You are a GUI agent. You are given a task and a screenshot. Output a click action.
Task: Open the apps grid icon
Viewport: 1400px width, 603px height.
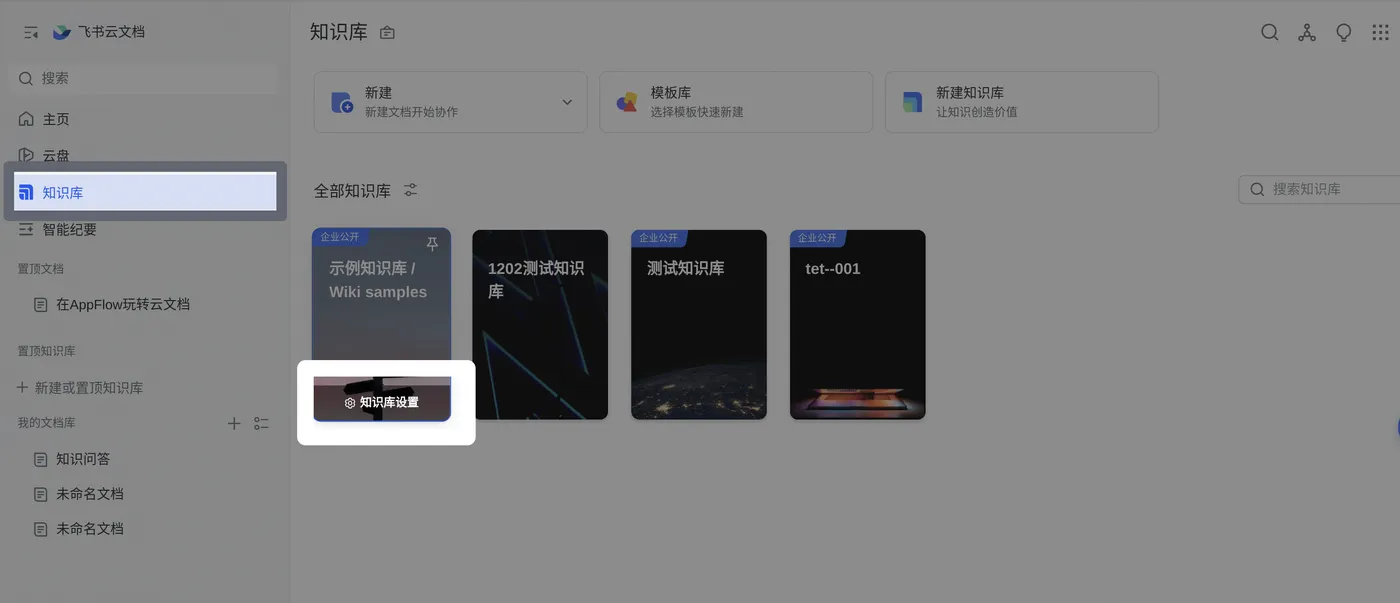1381,32
